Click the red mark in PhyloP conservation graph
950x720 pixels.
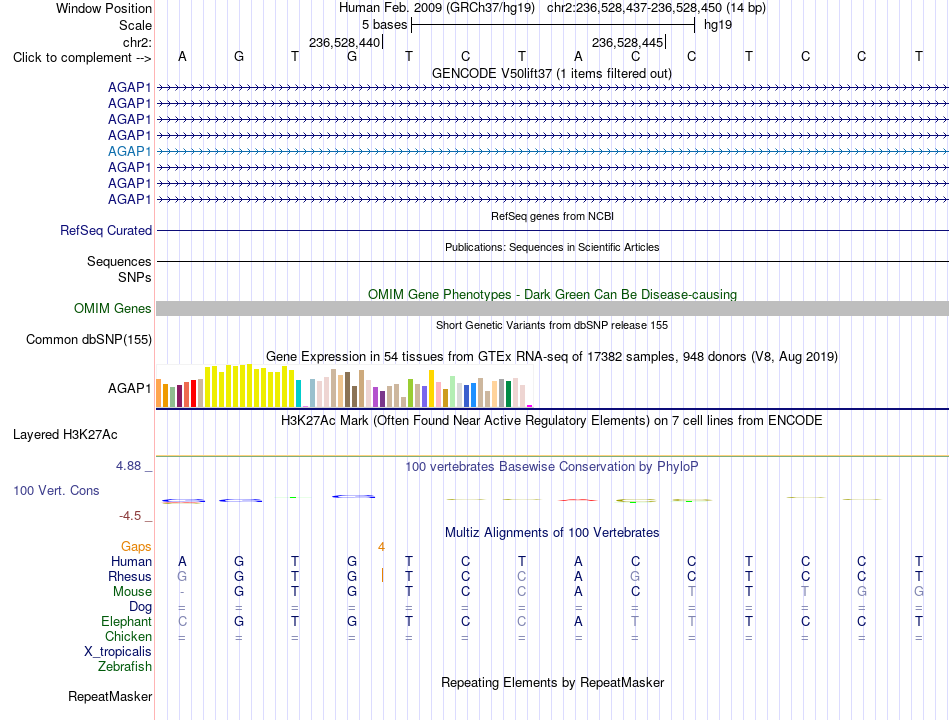point(578,500)
